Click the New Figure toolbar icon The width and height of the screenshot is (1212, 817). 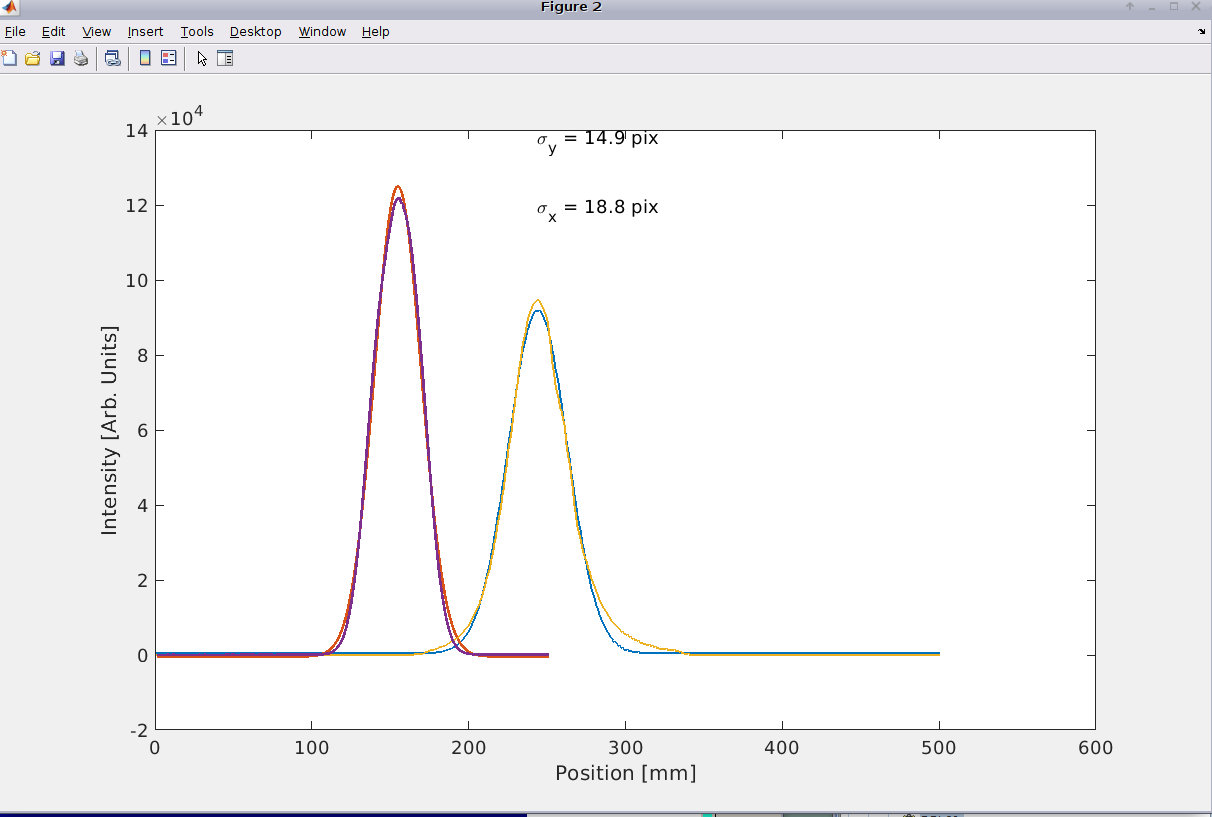click(9, 58)
